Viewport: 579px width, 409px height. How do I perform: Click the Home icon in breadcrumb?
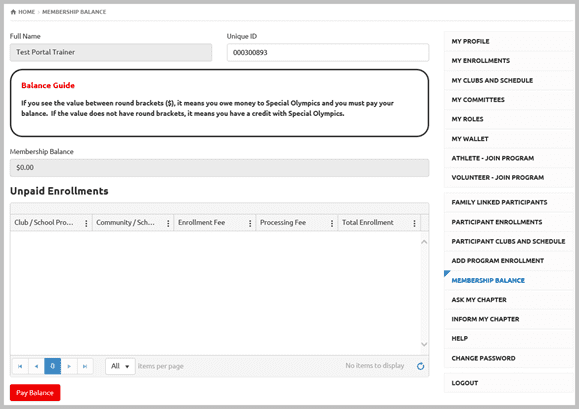13,12
